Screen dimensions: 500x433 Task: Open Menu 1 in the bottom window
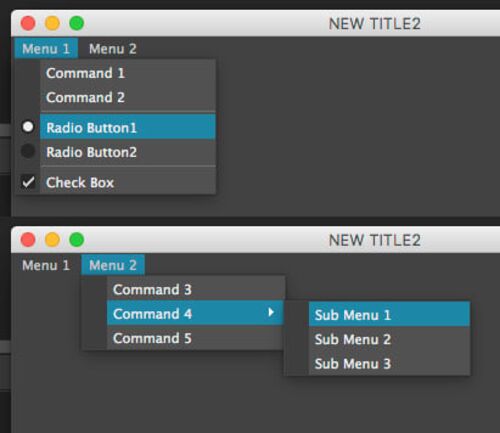pyautogui.click(x=46, y=265)
